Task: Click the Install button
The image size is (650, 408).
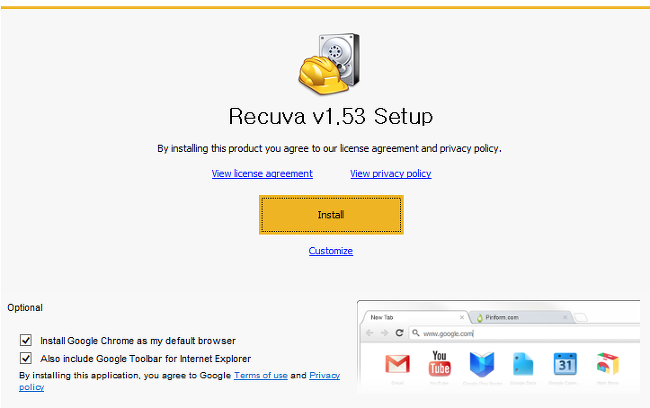Action: point(331,215)
